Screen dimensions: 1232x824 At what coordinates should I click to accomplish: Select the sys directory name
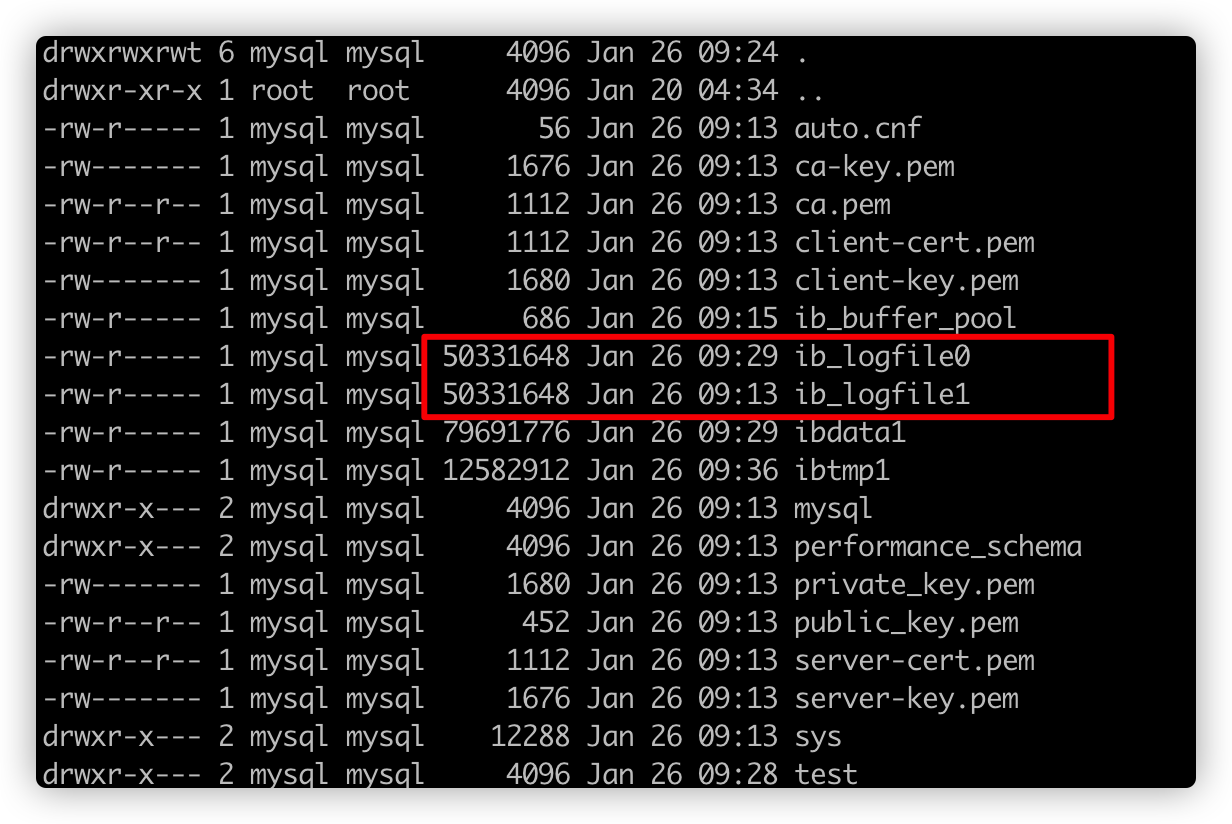click(x=817, y=736)
